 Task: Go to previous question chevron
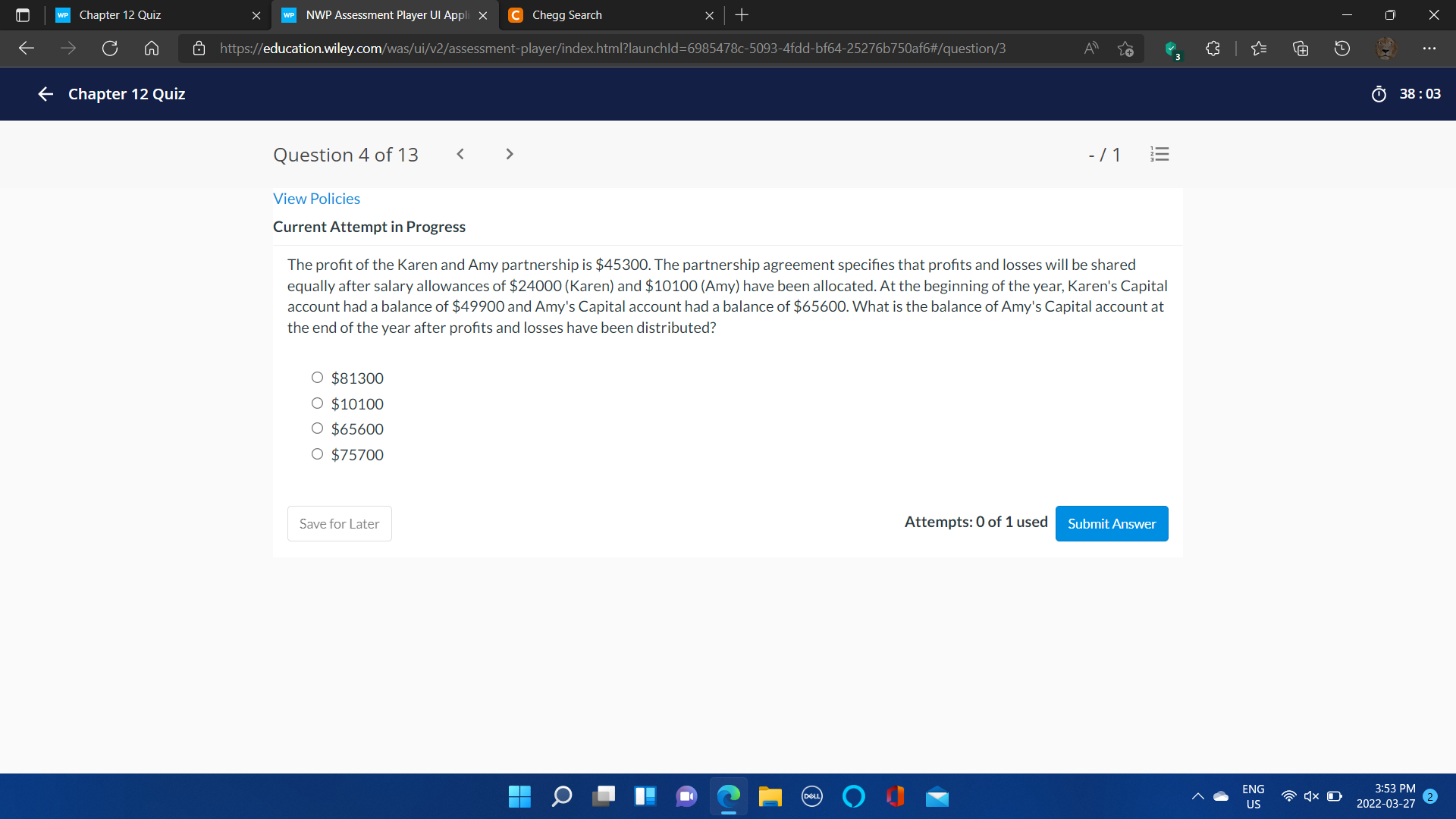point(460,155)
